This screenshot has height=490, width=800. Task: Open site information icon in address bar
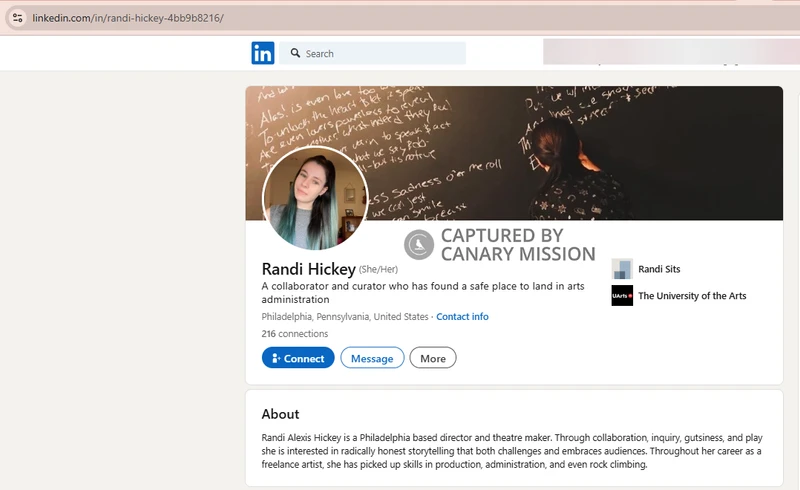17,18
